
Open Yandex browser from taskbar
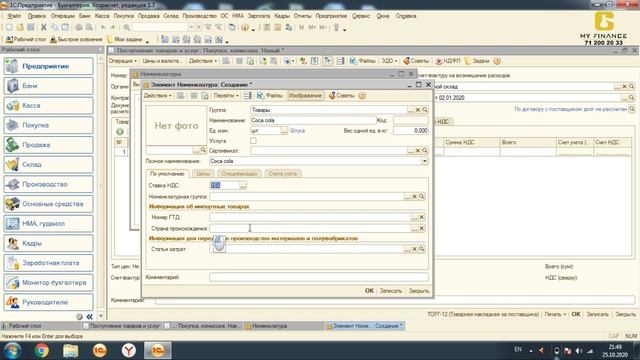129,350
